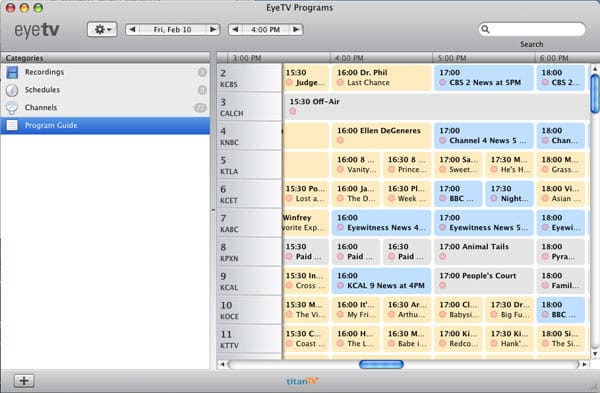Select channel 7 KABC row header
Screen dimensions: 600x393
(249, 223)
